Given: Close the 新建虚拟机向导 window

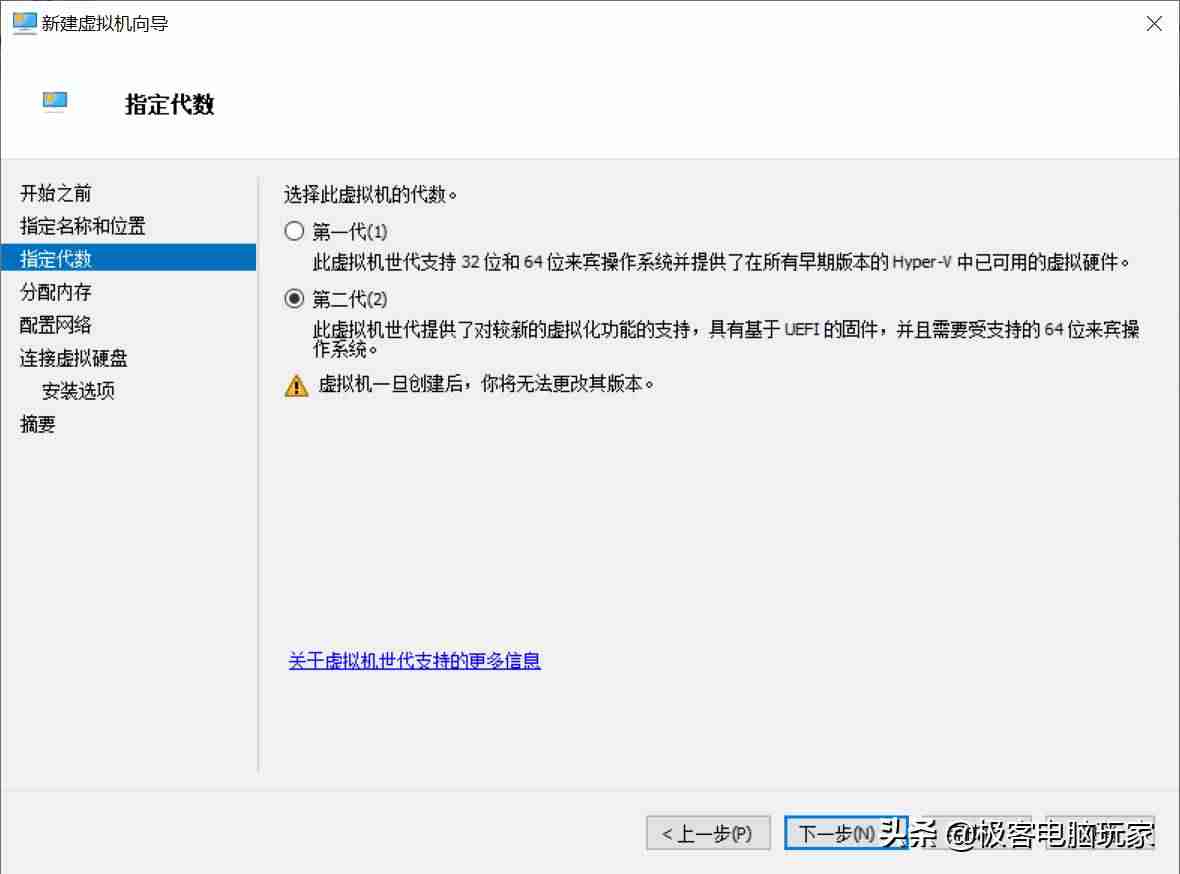Looking at the screenshot, I should click(1154, 23).
